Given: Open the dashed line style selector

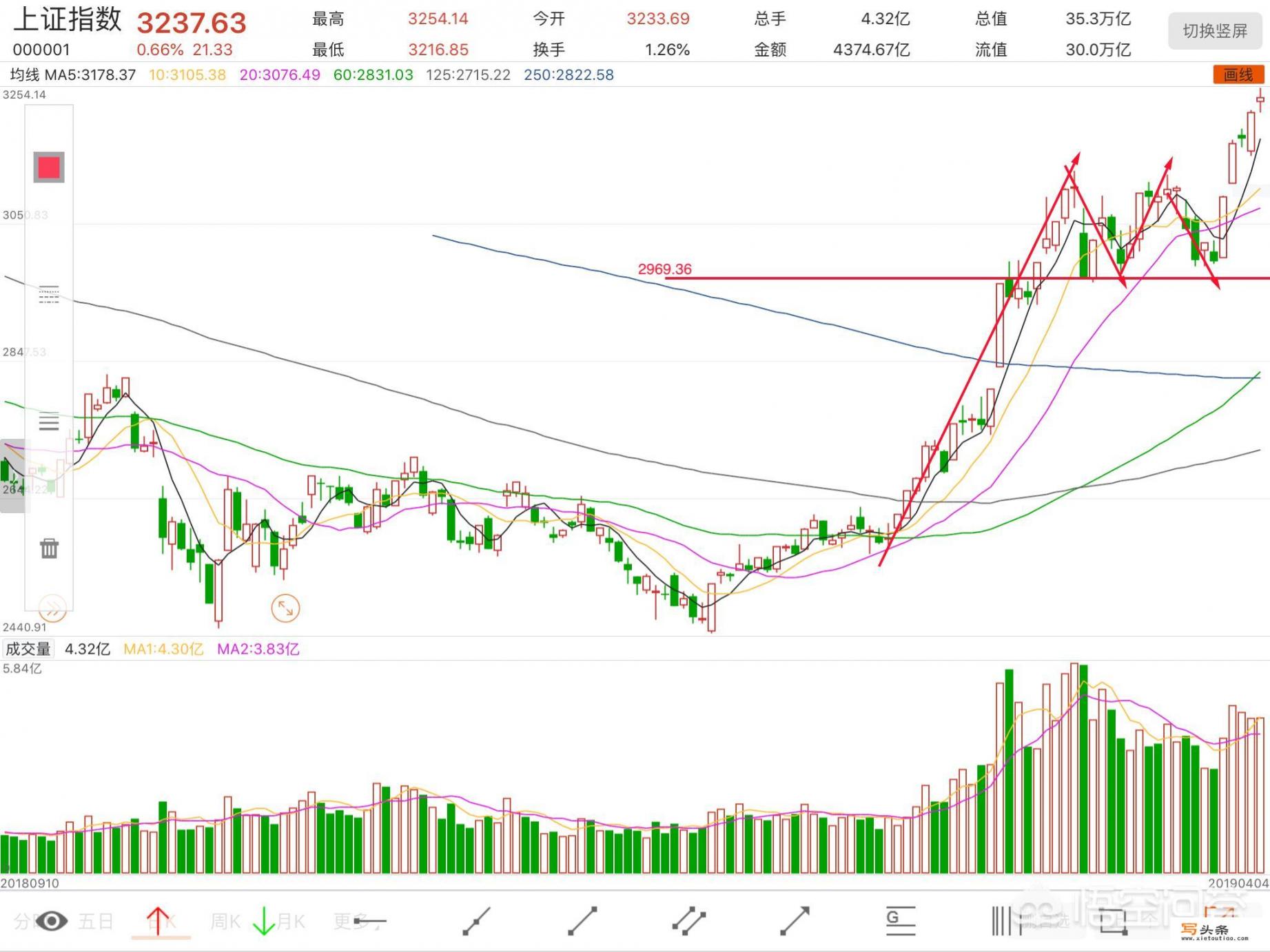Looking at the screenshot, I should [49, 294].
